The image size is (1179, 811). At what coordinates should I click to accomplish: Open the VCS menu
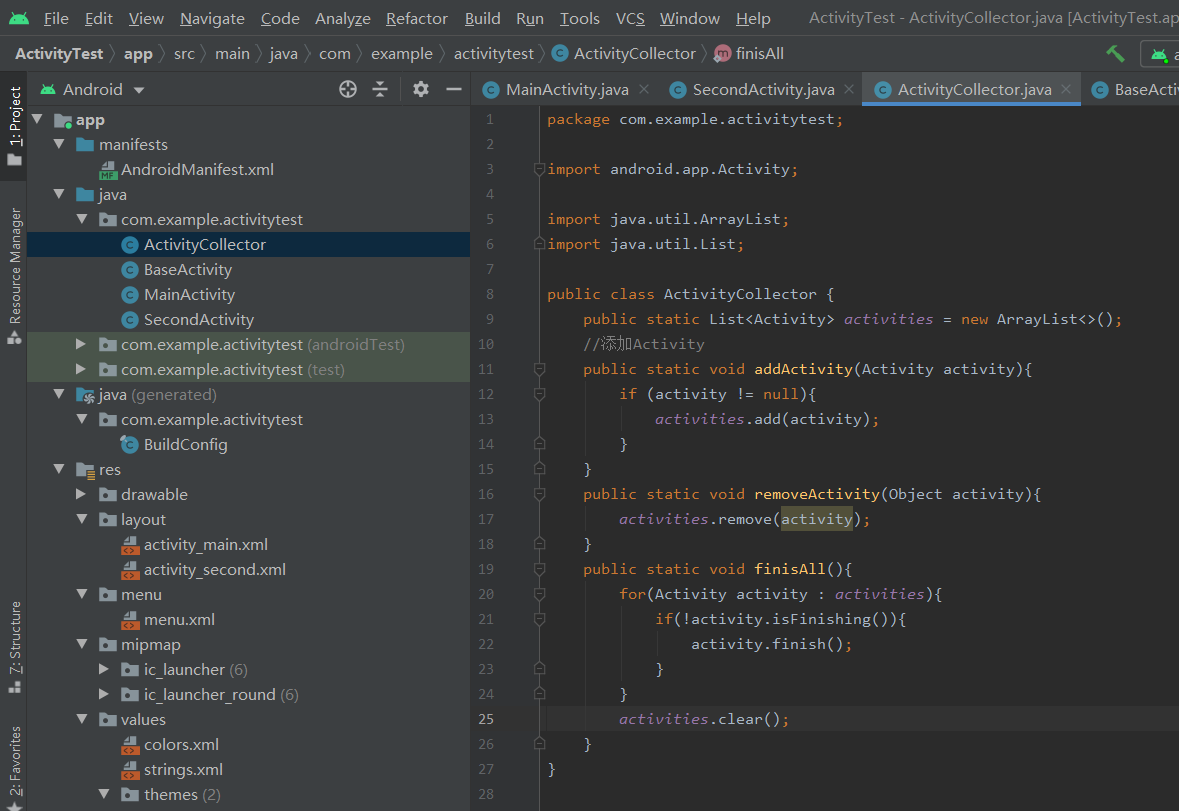(x=630, y=18)
